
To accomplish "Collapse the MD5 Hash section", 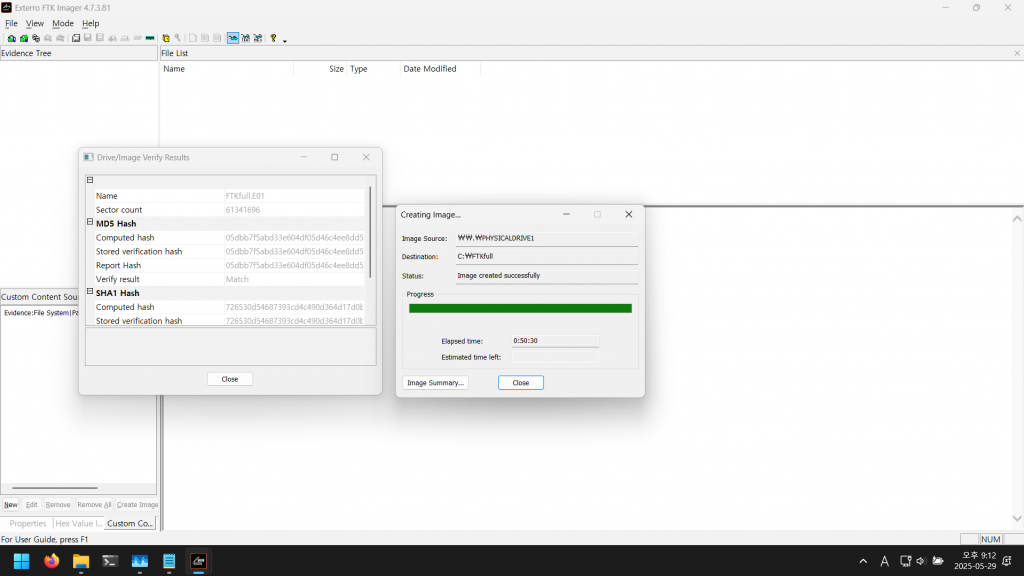I will [x=90, y=223].
